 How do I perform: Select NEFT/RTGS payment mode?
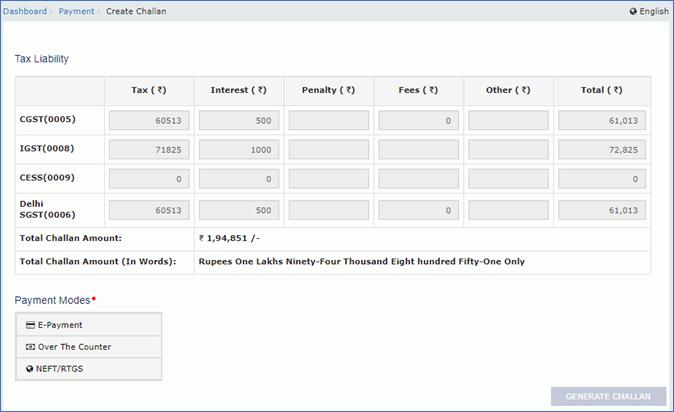89,369
